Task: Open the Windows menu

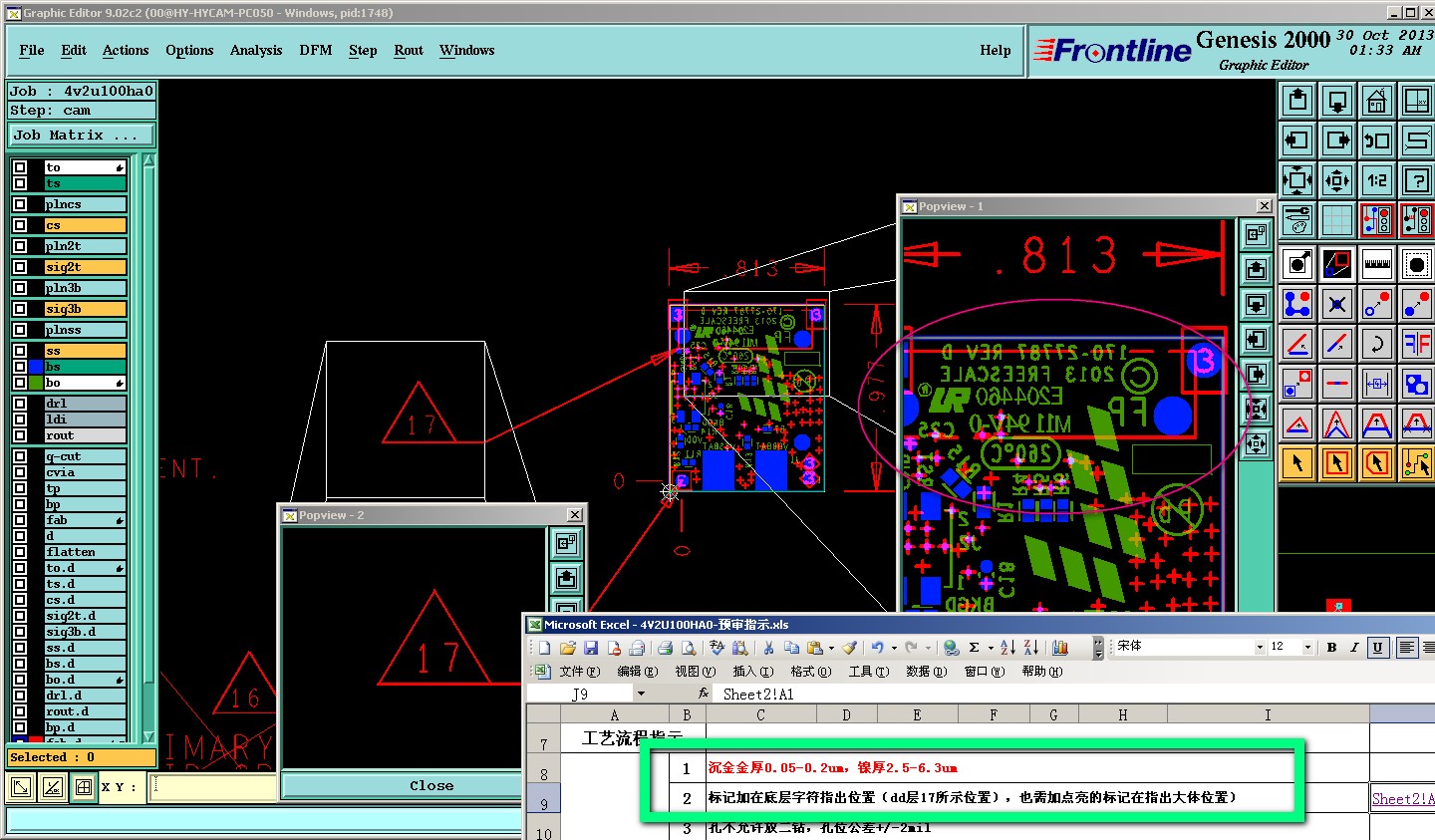Action: (x=467, y=50)
